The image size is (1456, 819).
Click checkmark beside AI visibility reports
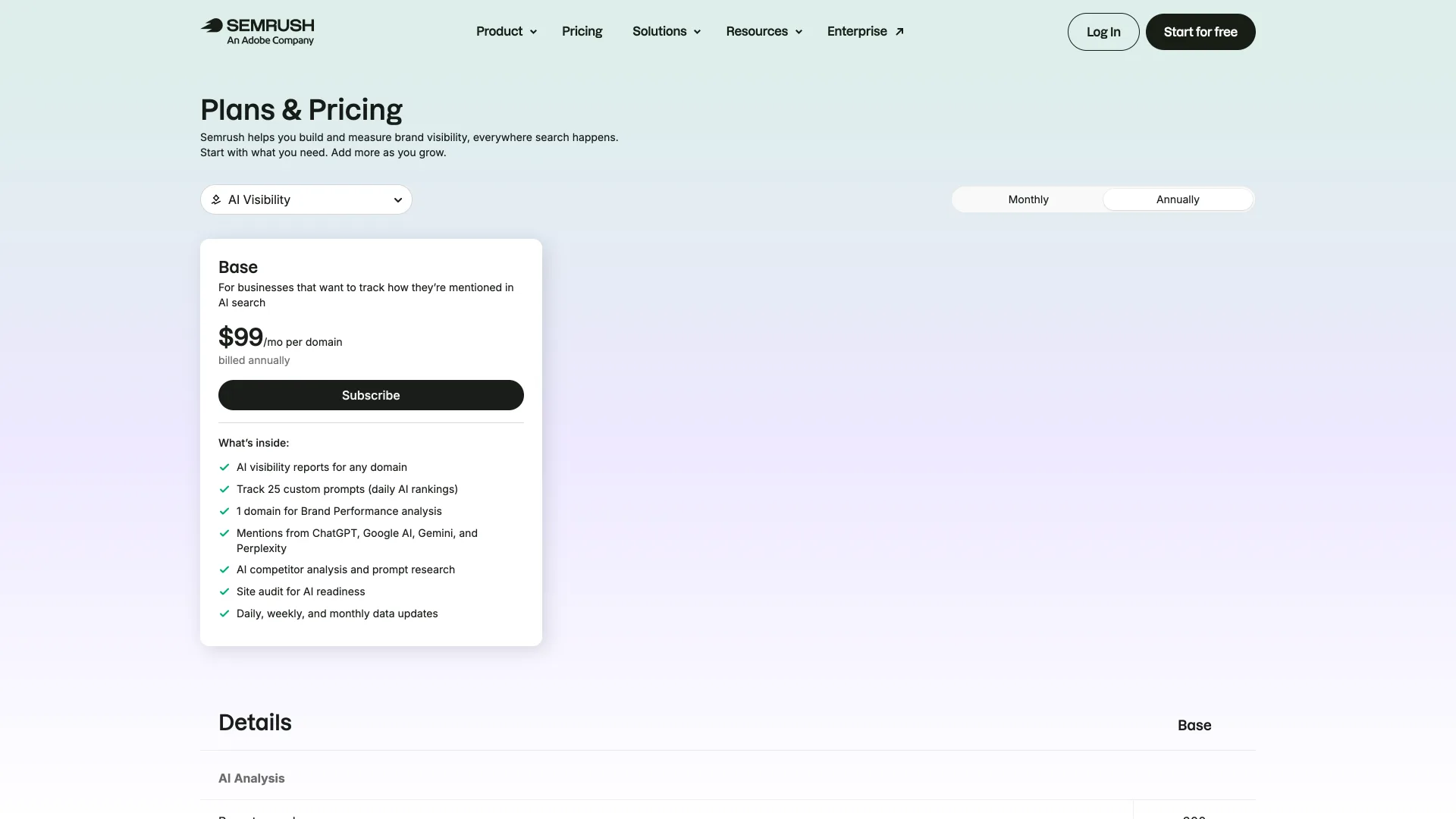[224, 467]
